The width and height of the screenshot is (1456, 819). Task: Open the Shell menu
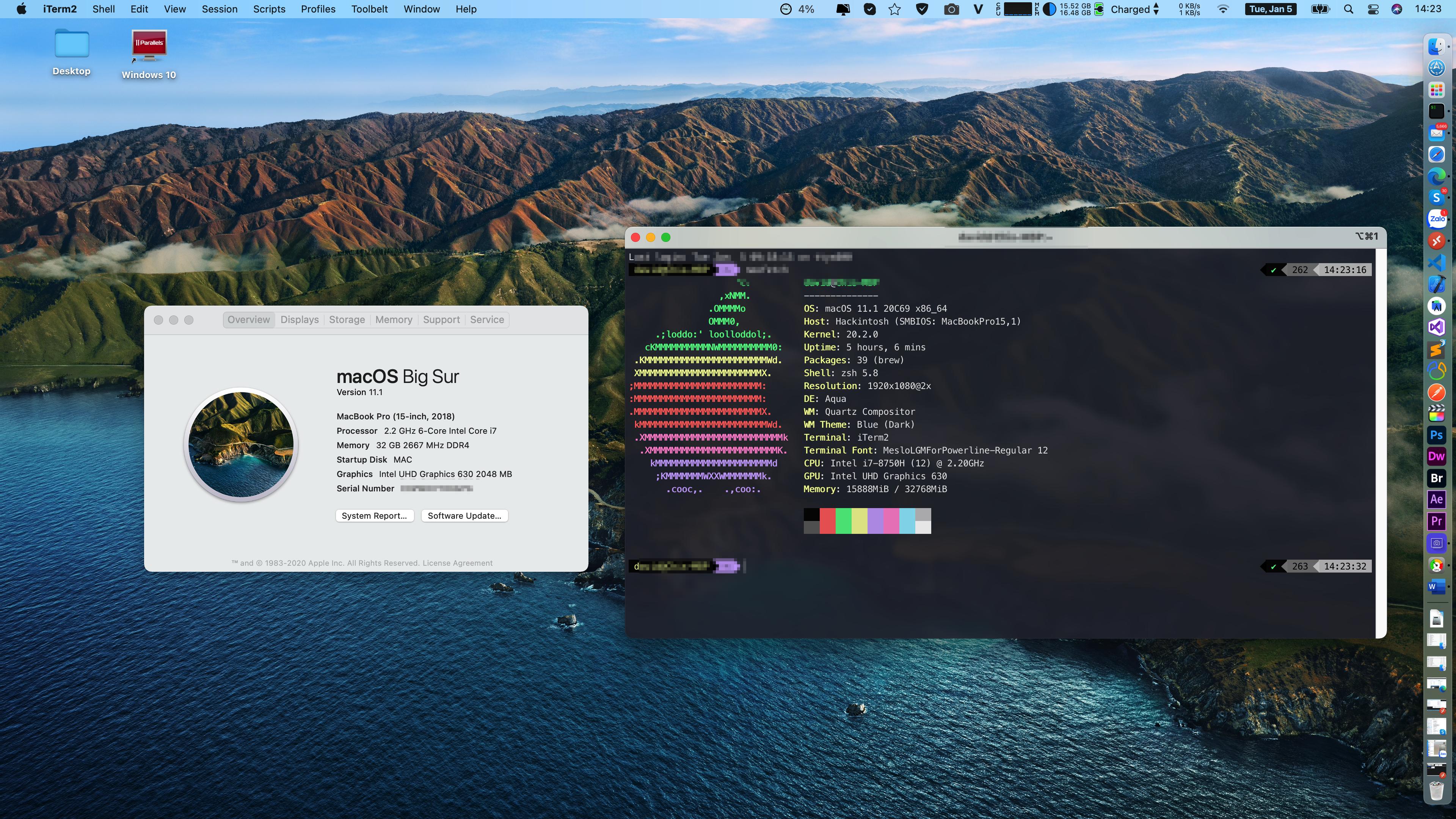(x=104, y=9)
